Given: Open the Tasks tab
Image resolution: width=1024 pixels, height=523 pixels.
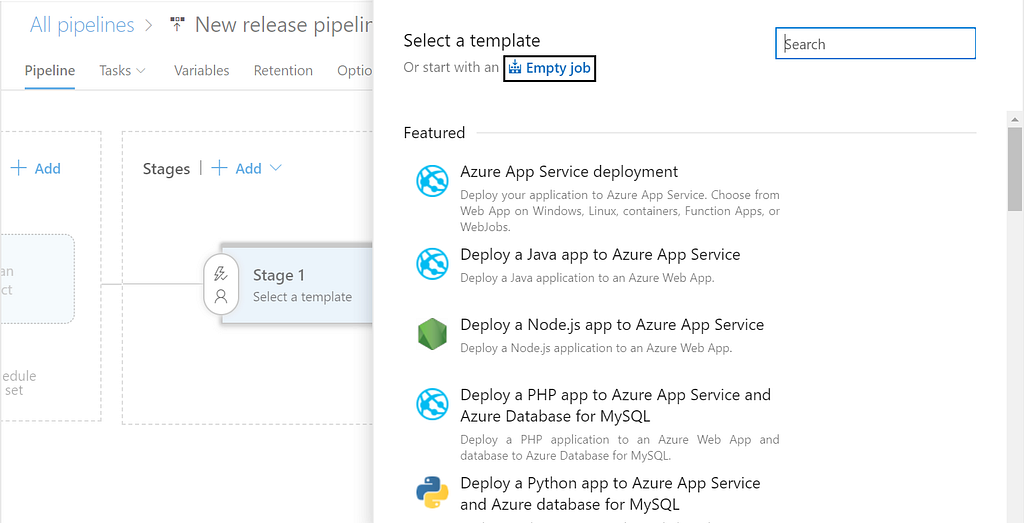Looking at the screenshot, I should tap(115, 71).
